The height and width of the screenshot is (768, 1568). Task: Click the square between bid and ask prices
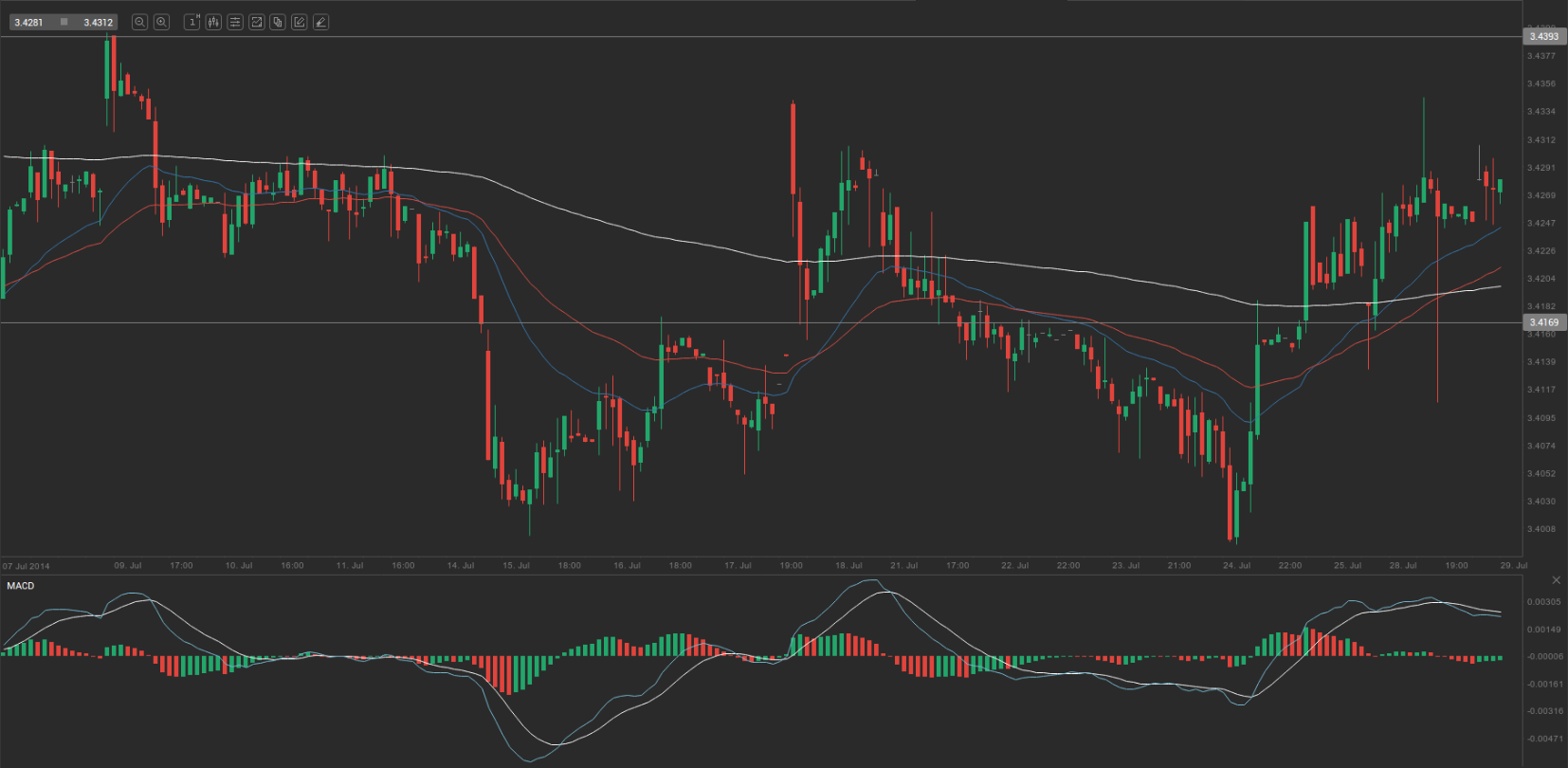64,22
